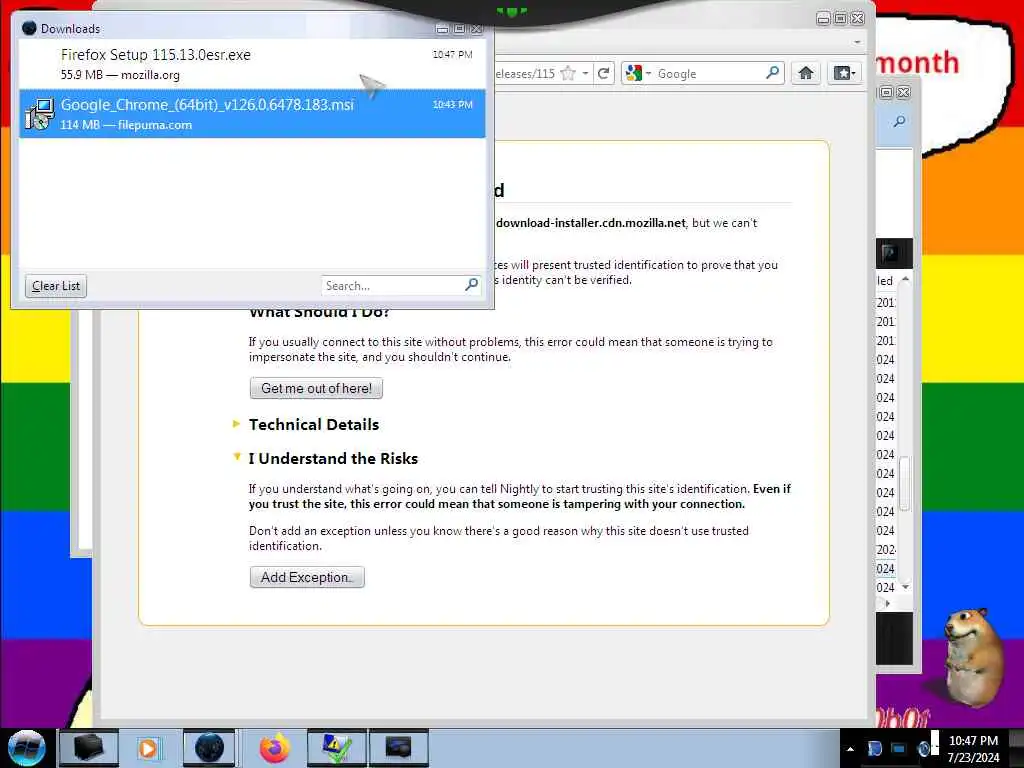Click the dark thumbnail icon in background window

889,253
